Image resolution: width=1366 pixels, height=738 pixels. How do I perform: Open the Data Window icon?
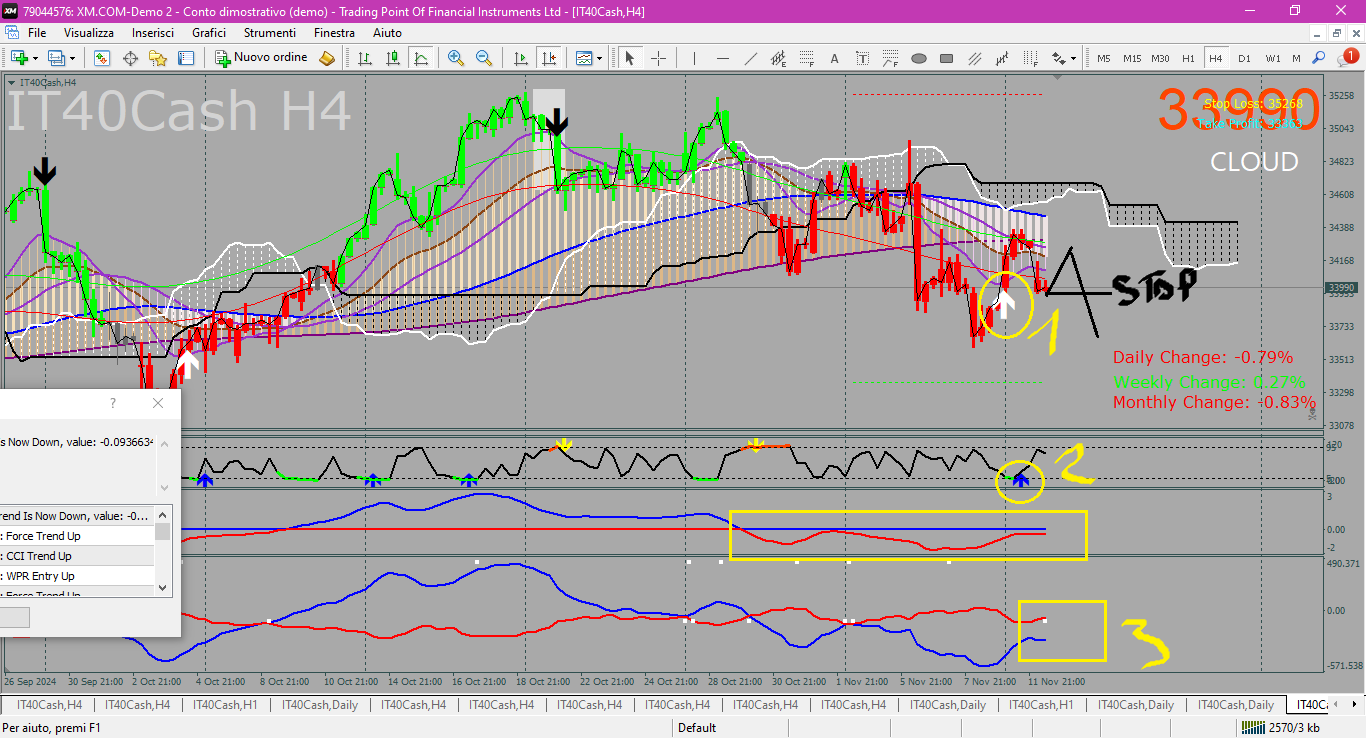[130, 58]
